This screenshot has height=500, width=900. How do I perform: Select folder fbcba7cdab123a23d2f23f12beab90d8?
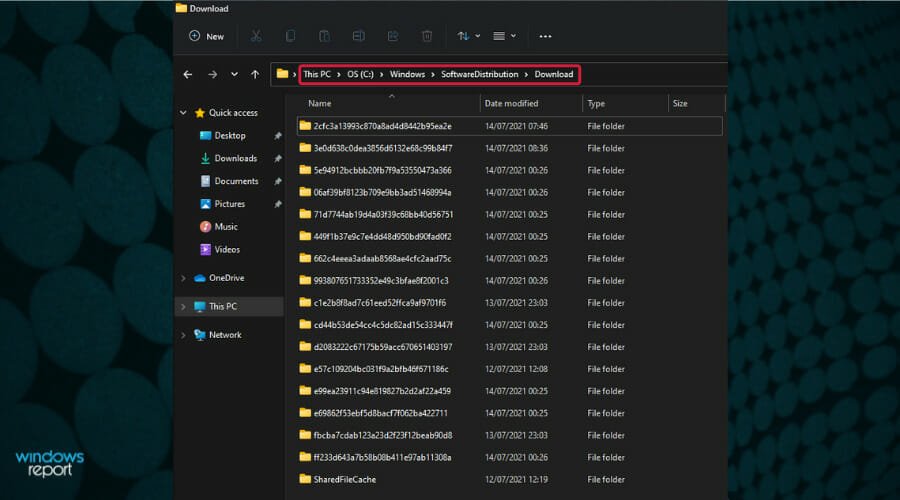tap(383, 436)
